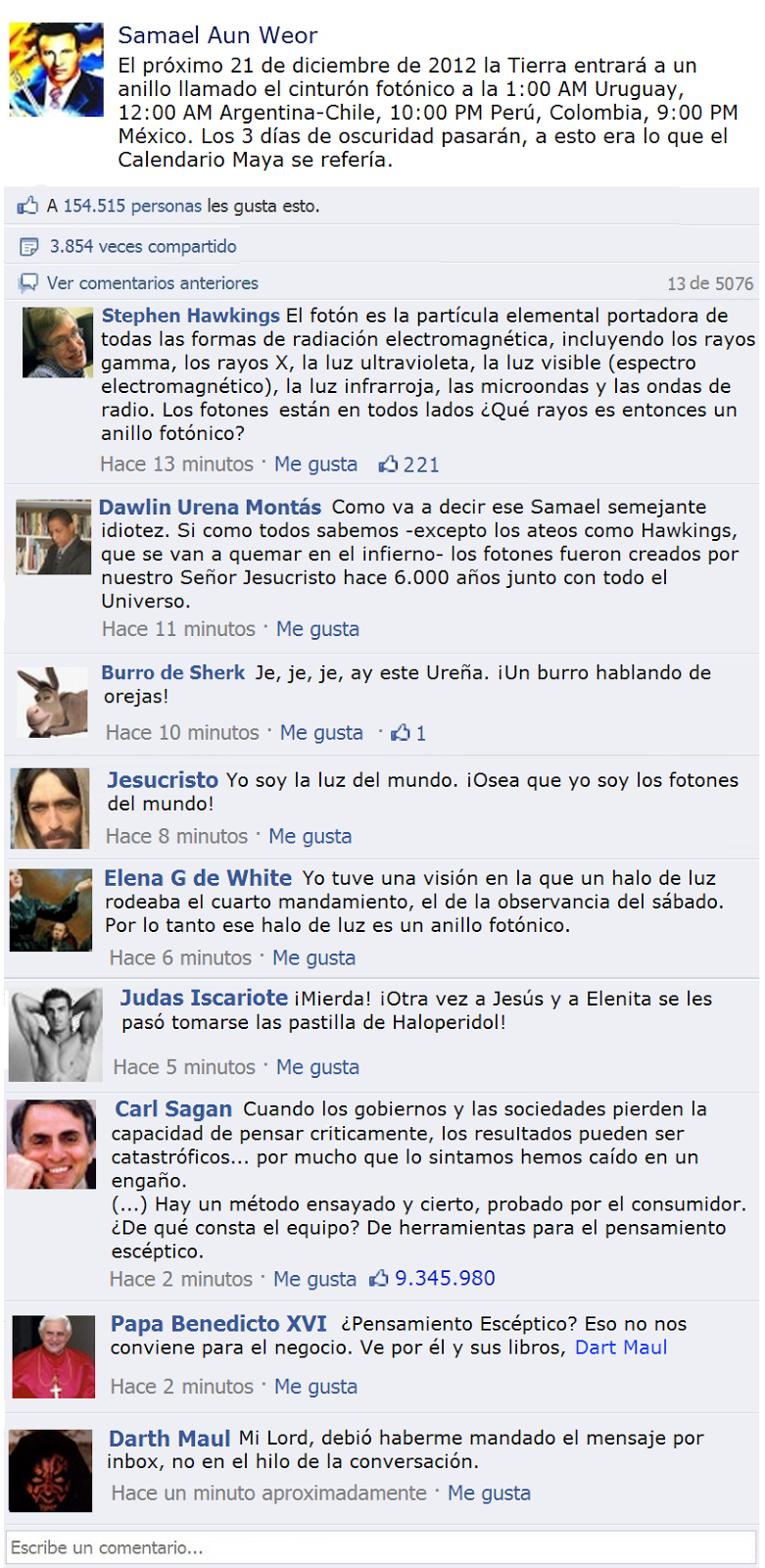Expand Ver comentarios anteriores
The height and width of the screenshot is (1568, 765).
click(153, 283)
